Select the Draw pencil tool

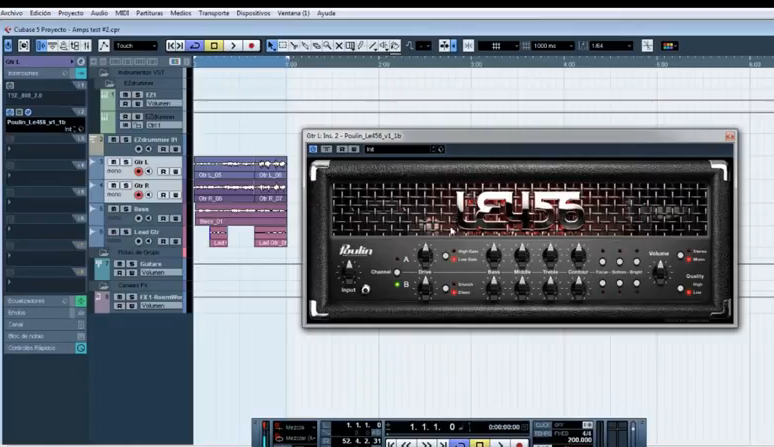[361, 46]
